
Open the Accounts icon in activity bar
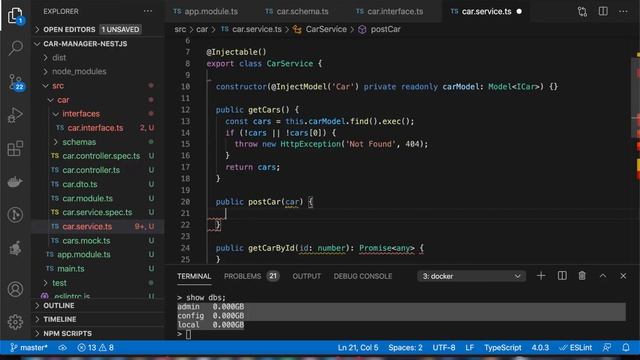16,289
